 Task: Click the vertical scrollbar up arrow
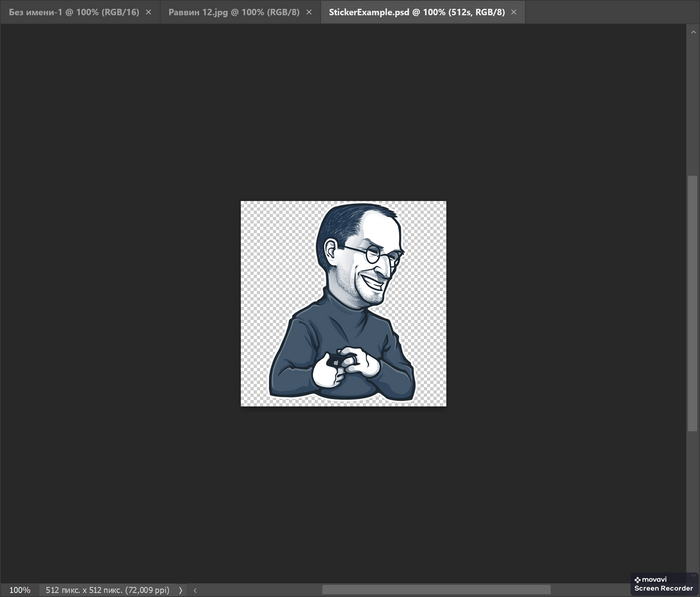tap(693, 32)
